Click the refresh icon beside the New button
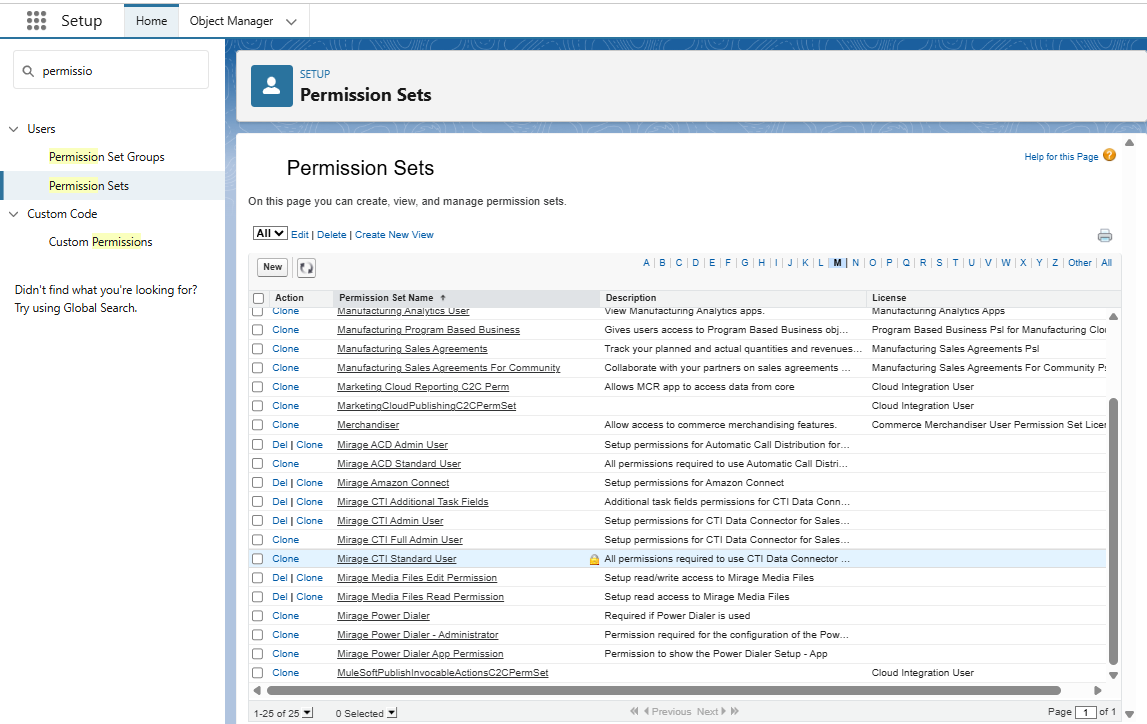Image resolution: width=1147 pixels, height=724 pixels. click(306, 267)
